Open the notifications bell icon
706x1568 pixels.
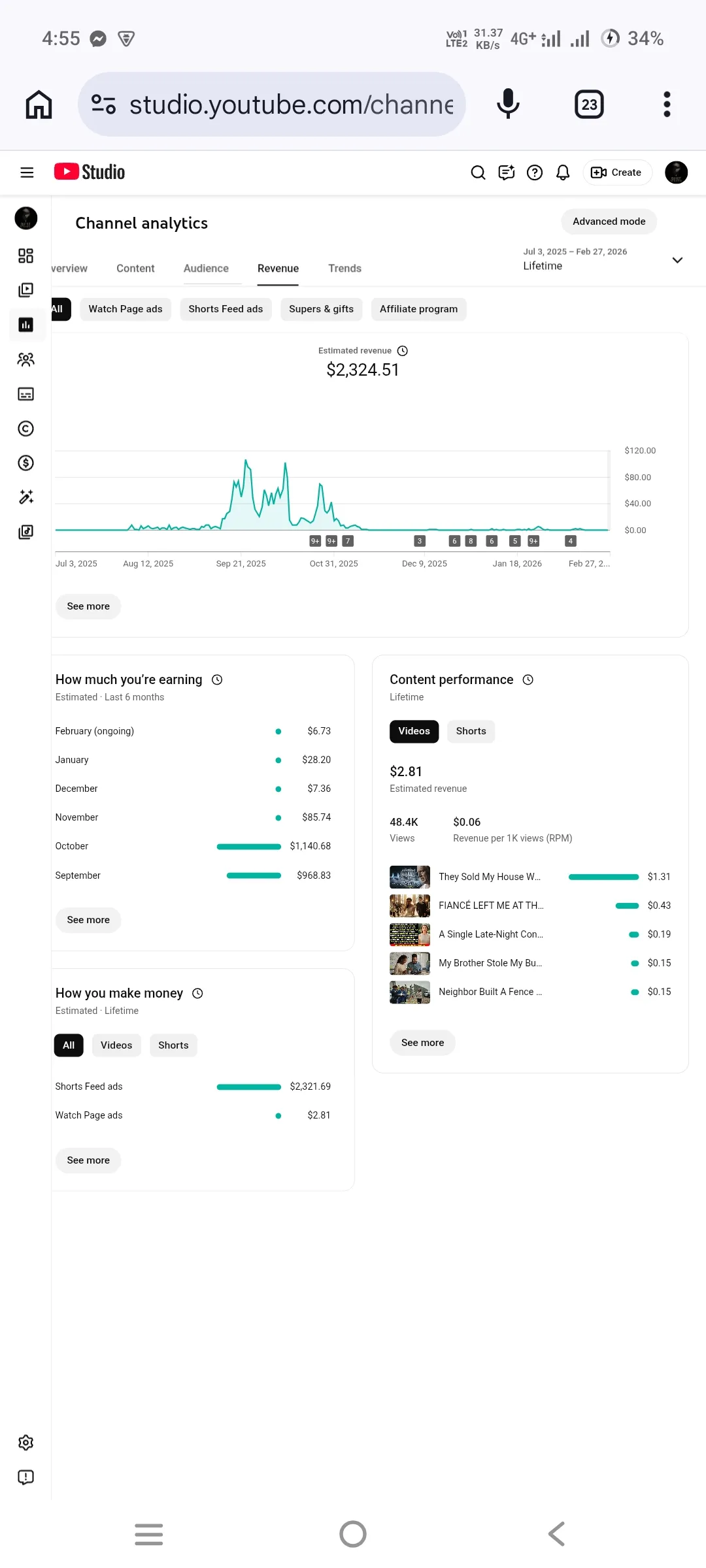coord(563,172)
